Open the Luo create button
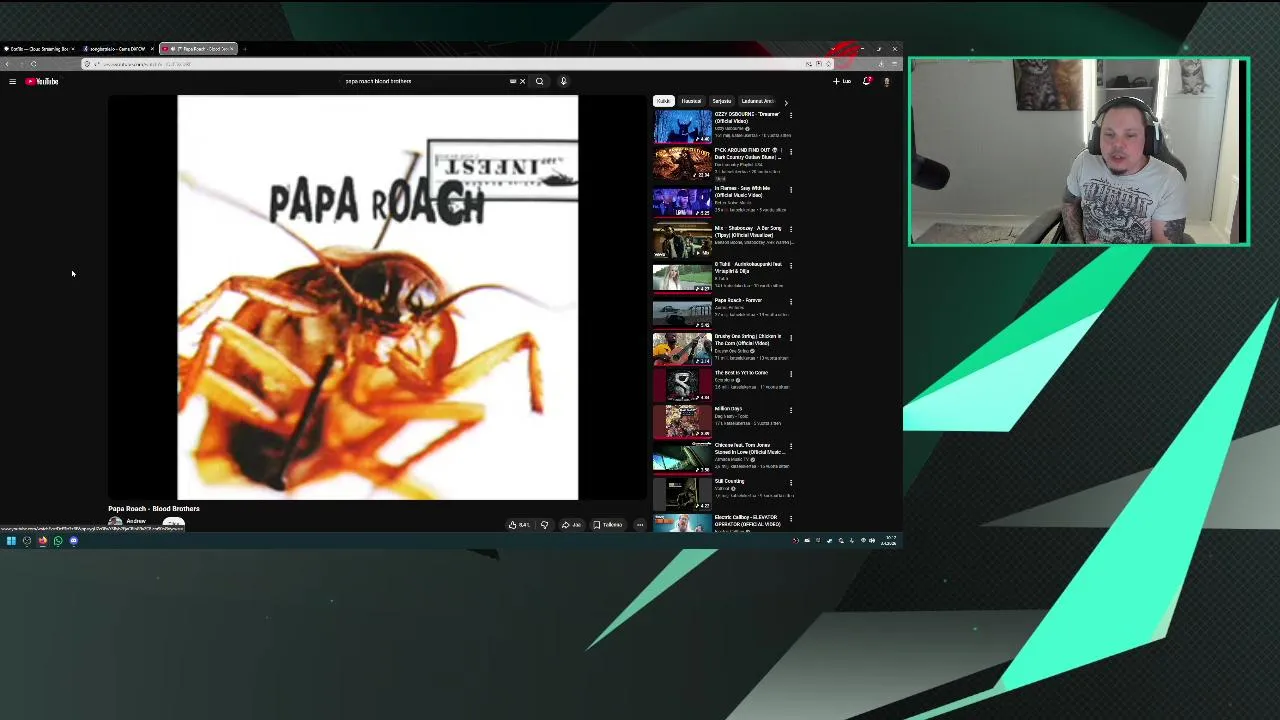The height and width of the screenshot is (720, 1280). point(842,81)
